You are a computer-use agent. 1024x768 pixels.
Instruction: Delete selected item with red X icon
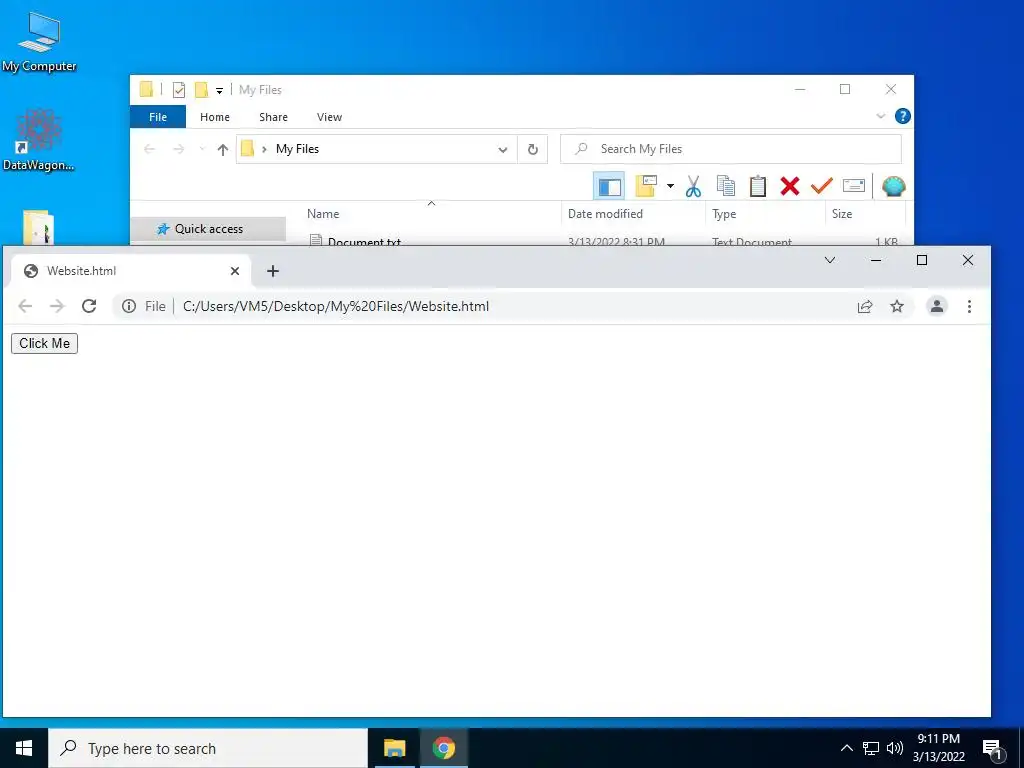790,186
